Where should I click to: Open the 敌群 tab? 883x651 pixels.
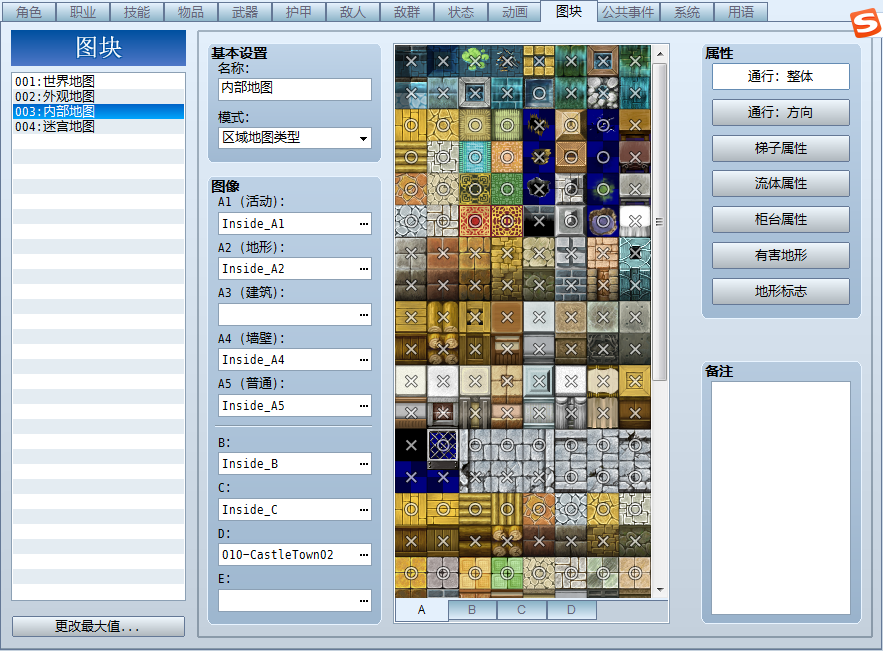(x=407, y=12)
